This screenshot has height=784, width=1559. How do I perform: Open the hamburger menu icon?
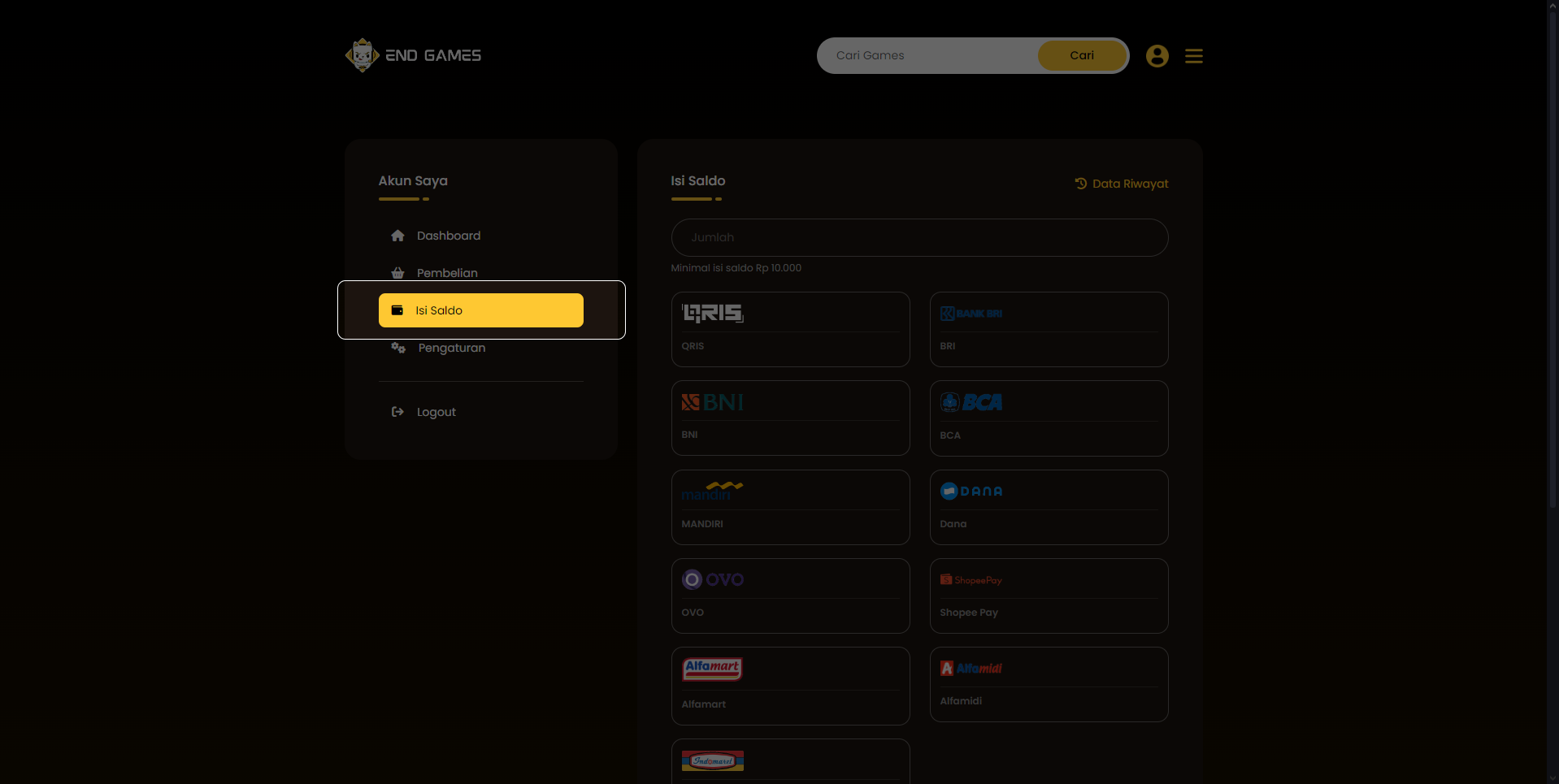(1193, 56)
